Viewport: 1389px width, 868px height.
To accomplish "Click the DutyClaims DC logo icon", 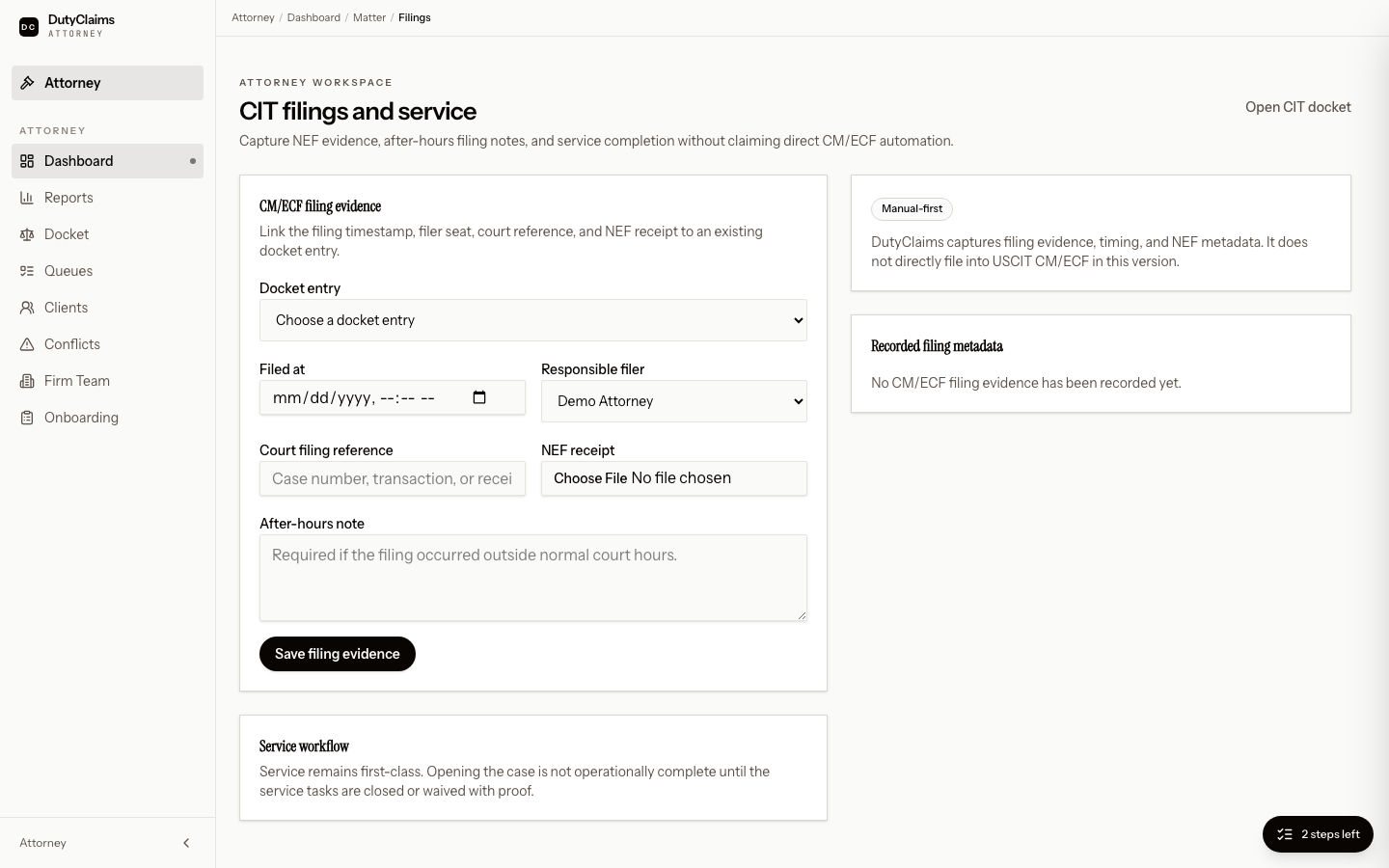I will [29, 27].
